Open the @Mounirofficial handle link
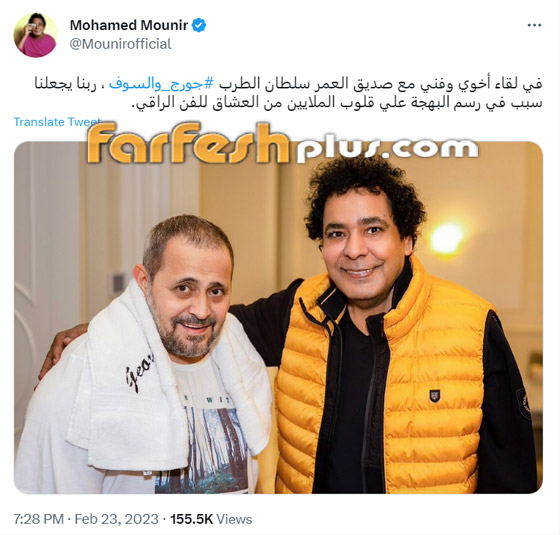 [x=121, y=44]
